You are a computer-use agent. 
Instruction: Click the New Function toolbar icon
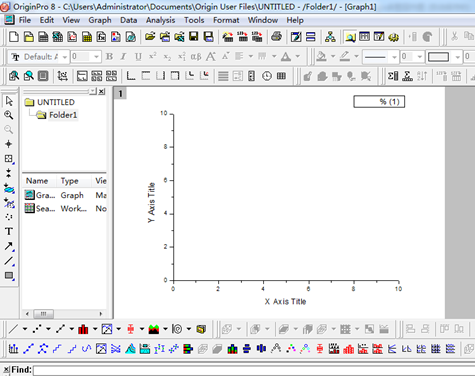click(101, 37)
